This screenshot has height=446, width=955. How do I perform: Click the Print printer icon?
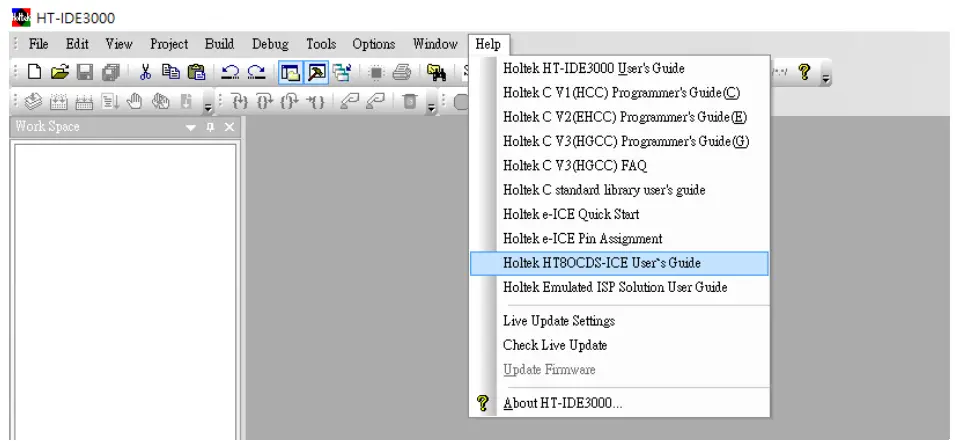coord(402,73)
